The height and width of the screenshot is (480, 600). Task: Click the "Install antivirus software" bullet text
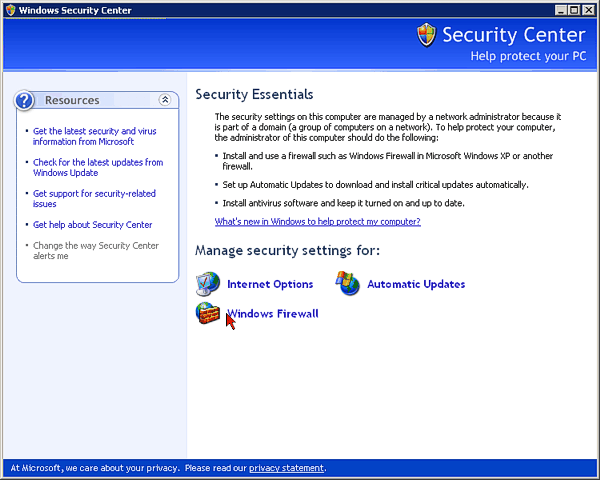click(x=344, y=203)
